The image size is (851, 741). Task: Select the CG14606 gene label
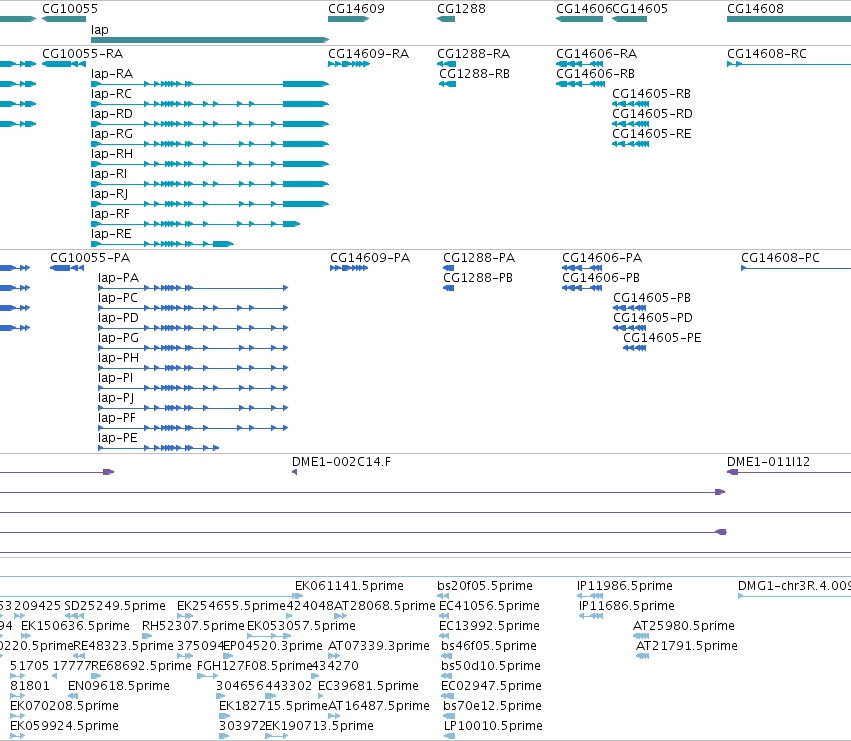pos(583,9)
